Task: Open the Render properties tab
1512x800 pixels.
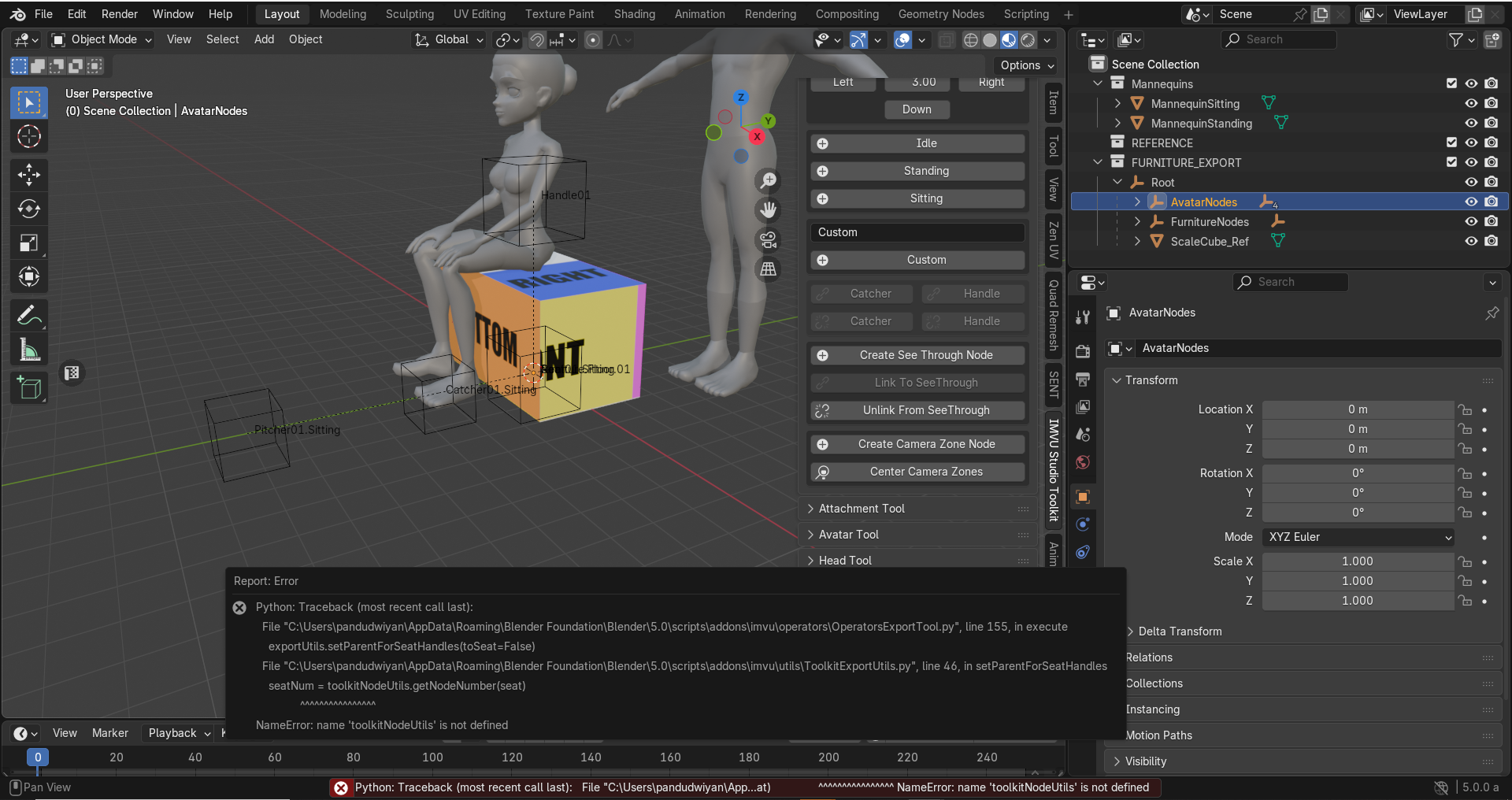Action: point(1083,351)
